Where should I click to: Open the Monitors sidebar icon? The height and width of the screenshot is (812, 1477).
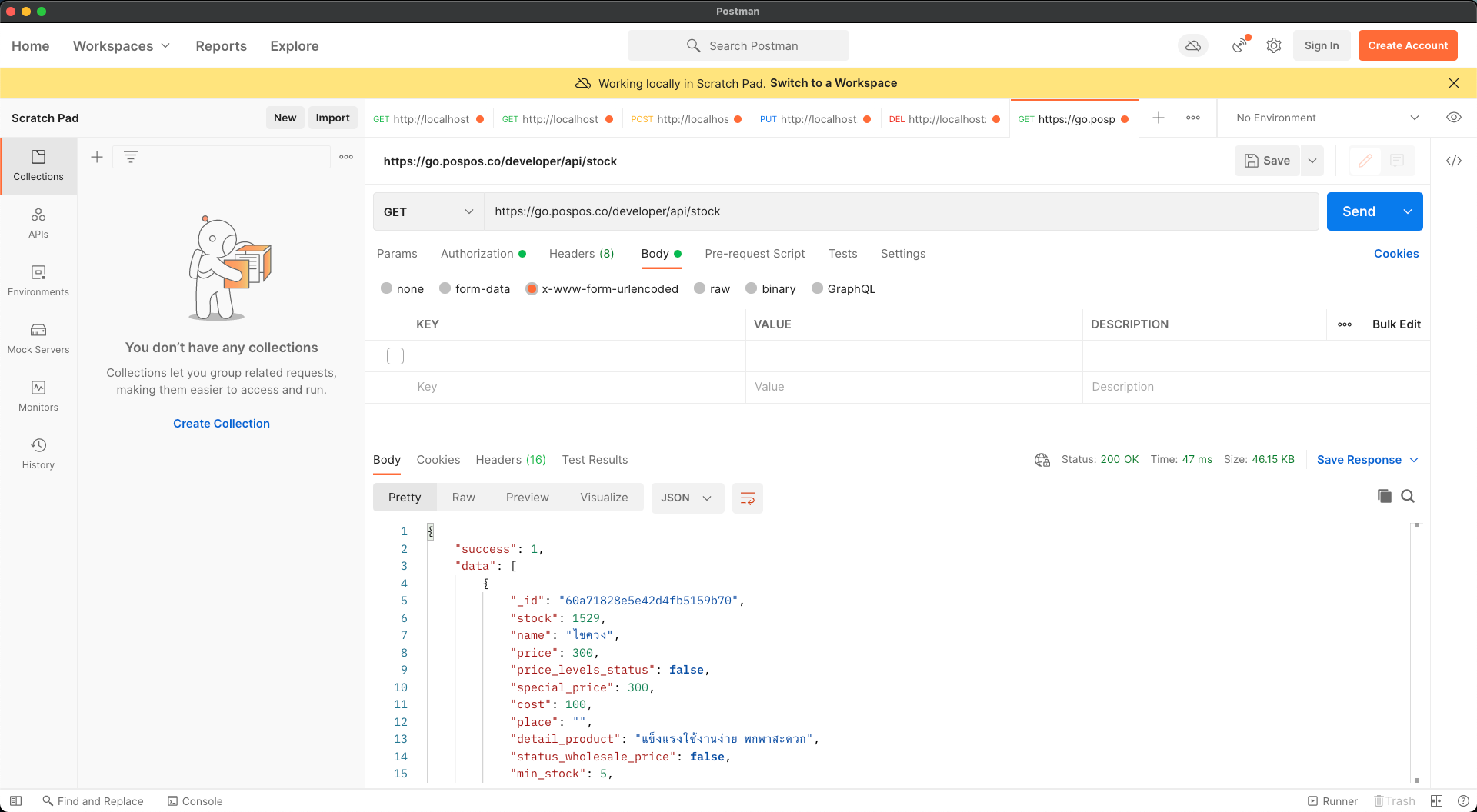pyautogui.click(x=38, y=396)
